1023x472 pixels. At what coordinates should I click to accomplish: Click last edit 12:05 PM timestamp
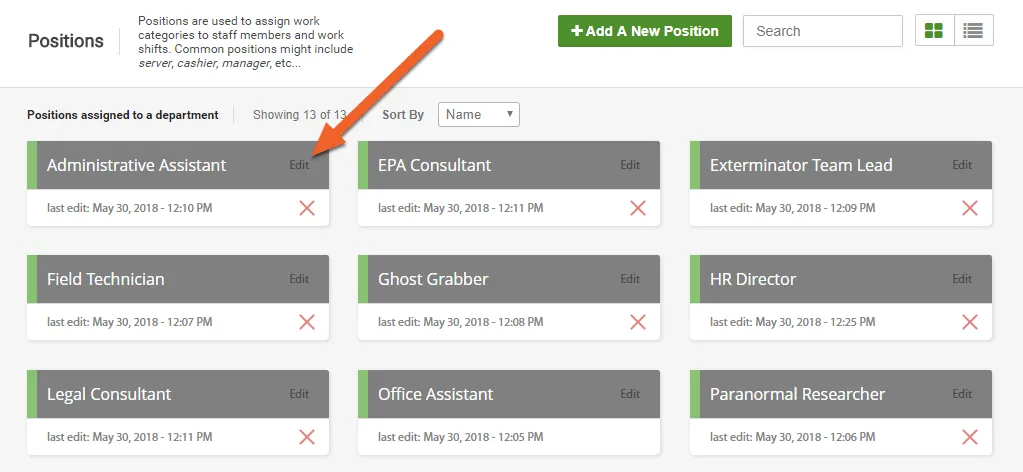(461, 437)
